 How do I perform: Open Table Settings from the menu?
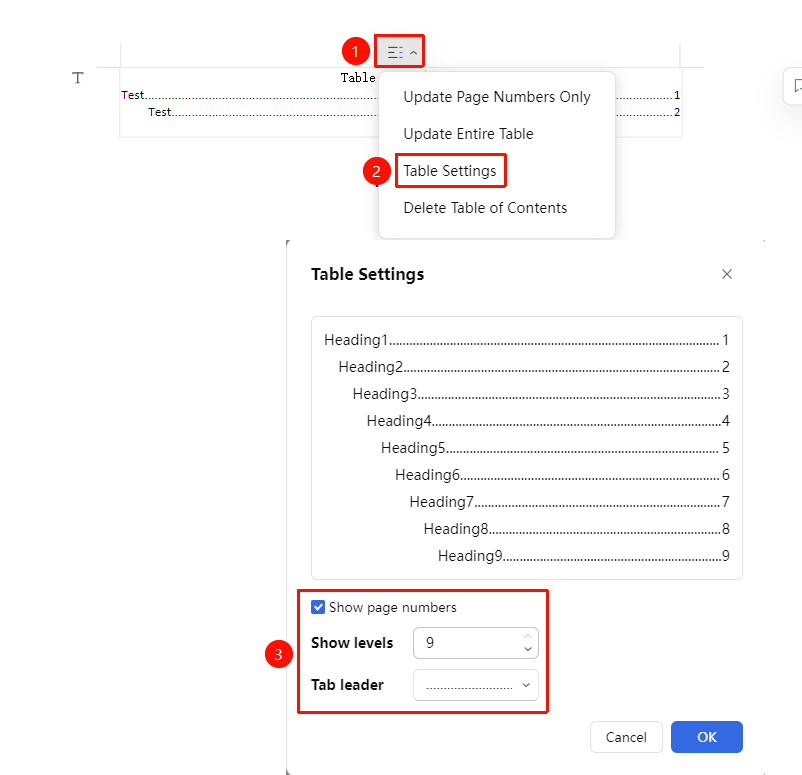(x=450, y=171)
